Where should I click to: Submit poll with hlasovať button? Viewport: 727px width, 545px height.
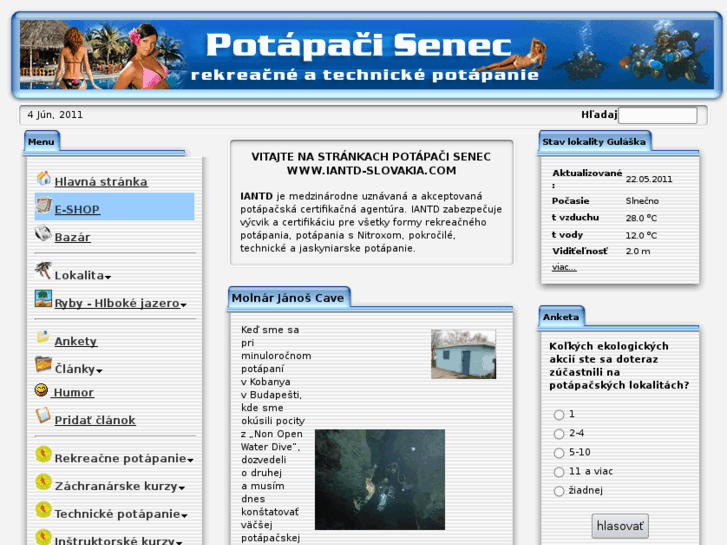620,526
